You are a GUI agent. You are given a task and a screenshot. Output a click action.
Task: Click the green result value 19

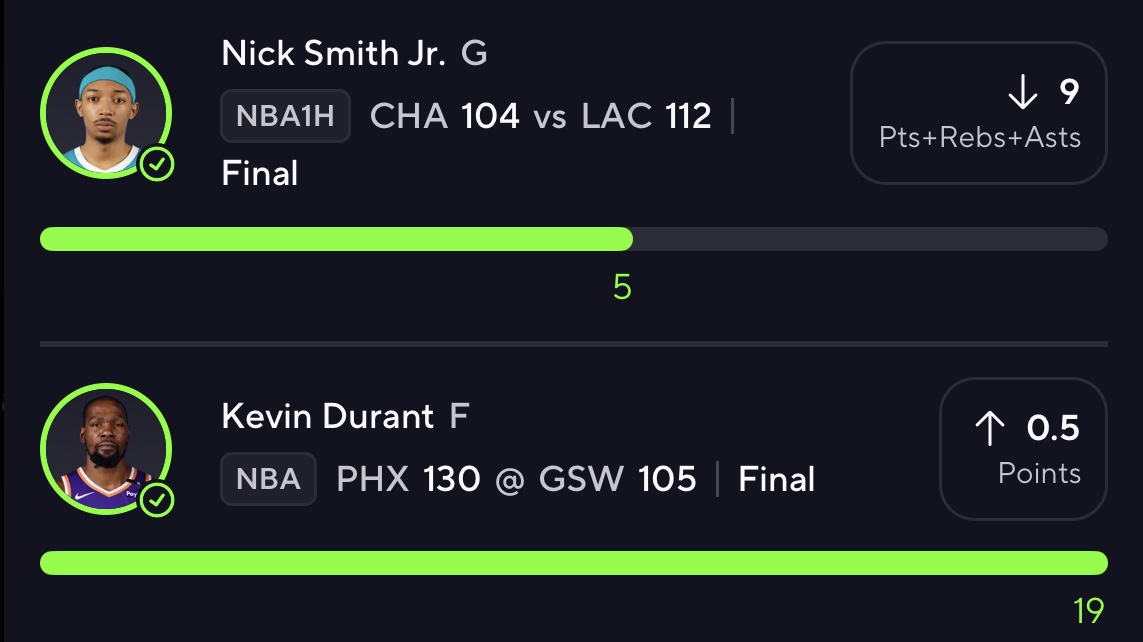coord(1088,611)
